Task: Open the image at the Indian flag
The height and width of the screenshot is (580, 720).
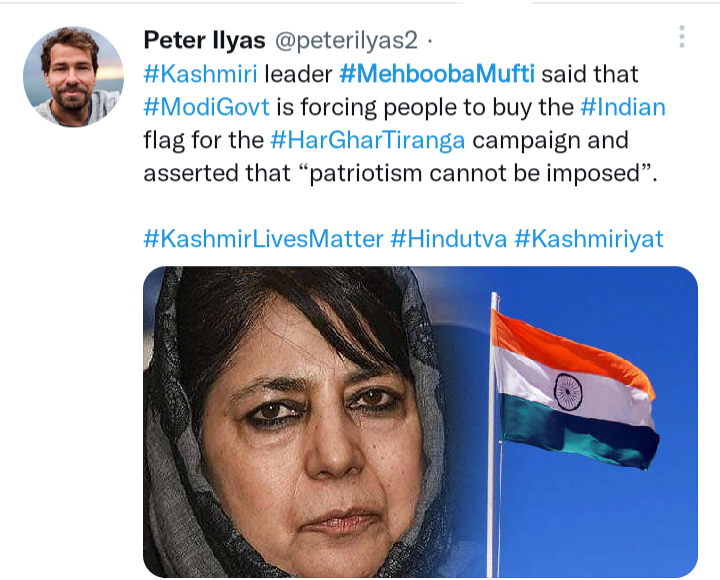Action: click(574, 390)
